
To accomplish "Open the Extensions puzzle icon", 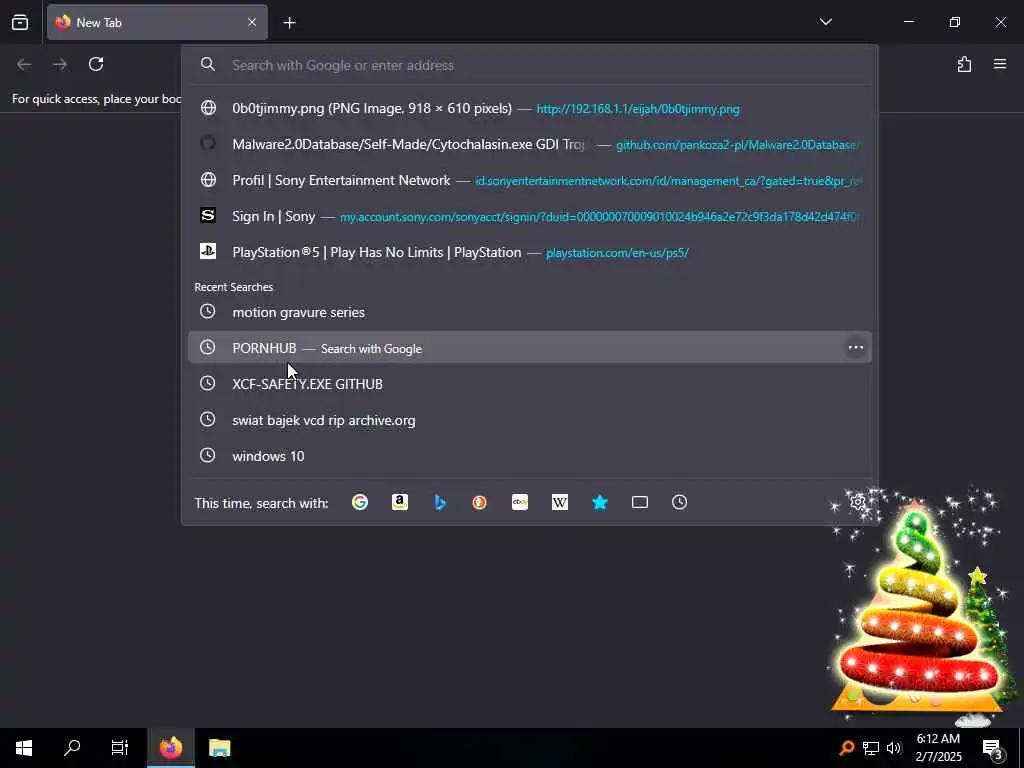I will coord(964,64).
